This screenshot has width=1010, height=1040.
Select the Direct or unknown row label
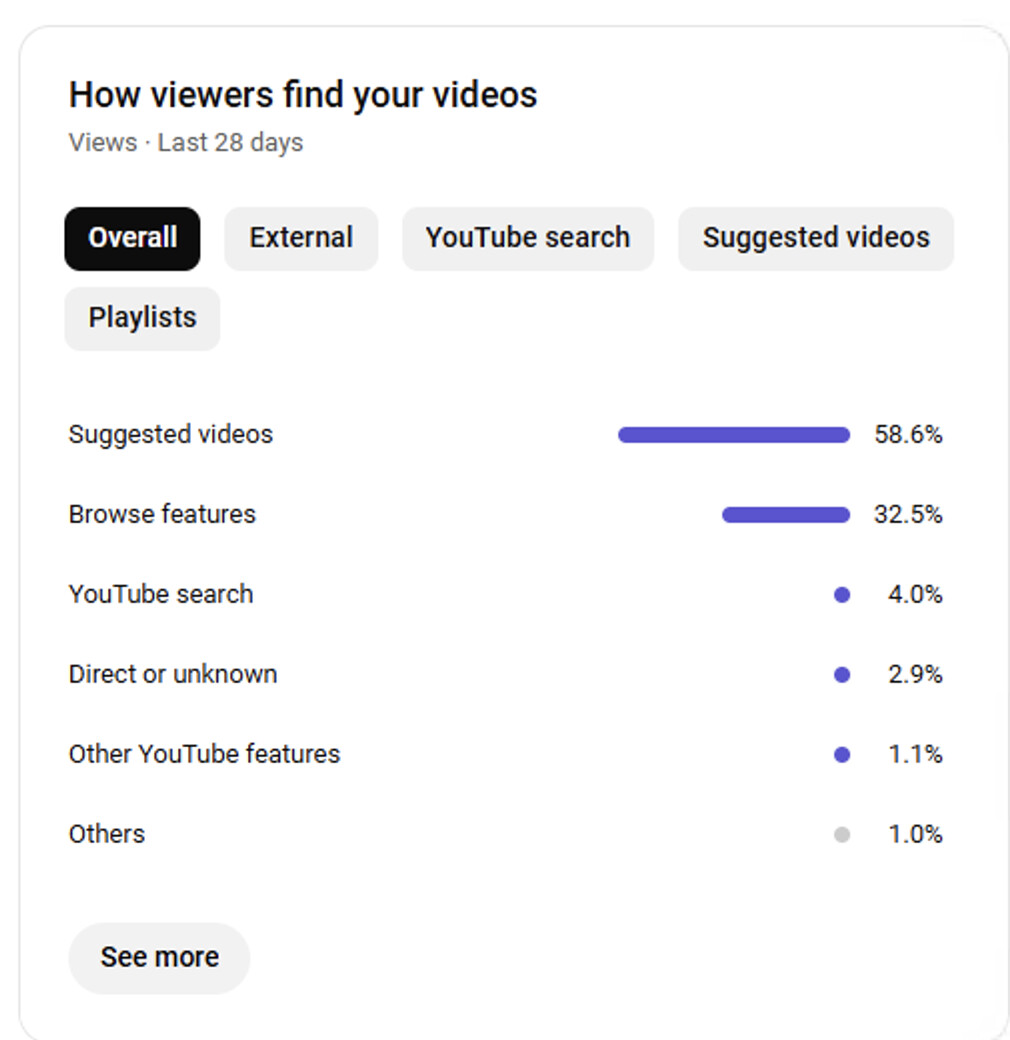click(172, 674)
